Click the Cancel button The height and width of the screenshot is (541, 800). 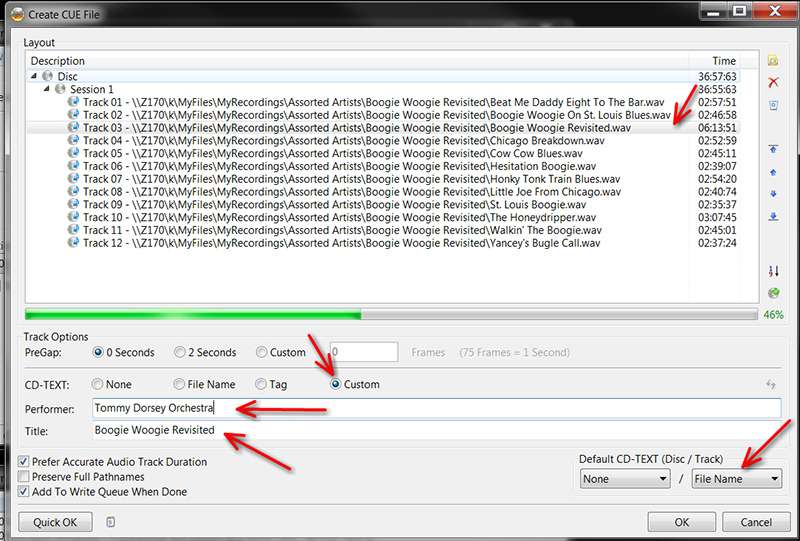pyautogui.click(x=756, y=522)
